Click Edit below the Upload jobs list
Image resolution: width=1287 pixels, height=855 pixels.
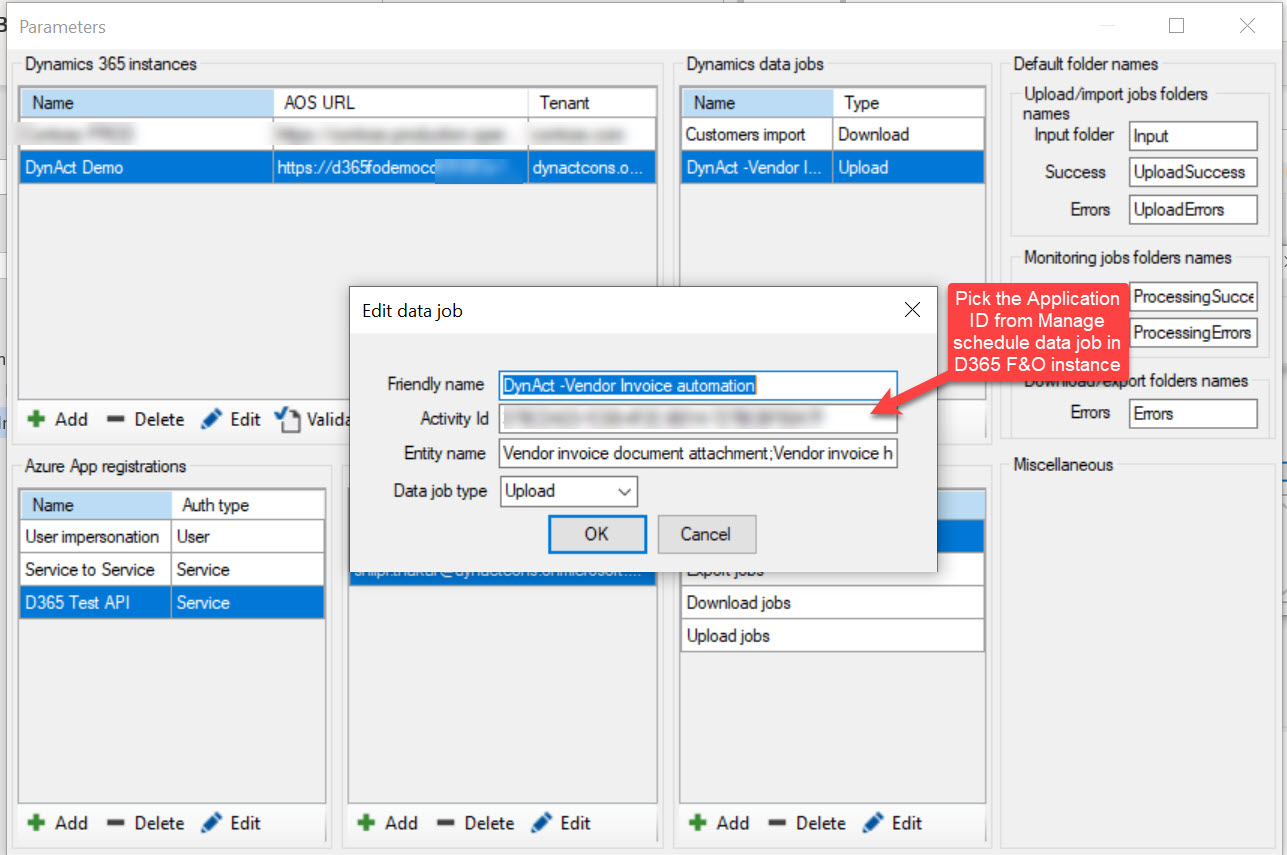coord(893,823)
